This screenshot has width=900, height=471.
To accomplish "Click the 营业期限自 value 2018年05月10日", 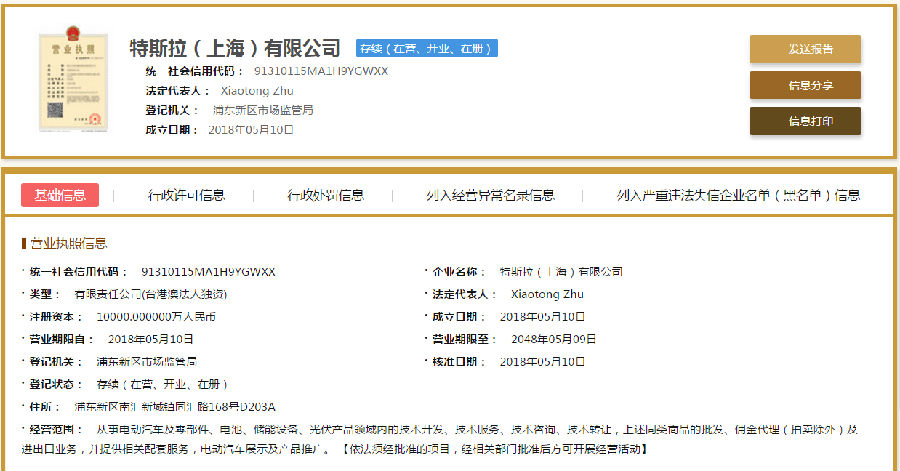I will [150, 339].
